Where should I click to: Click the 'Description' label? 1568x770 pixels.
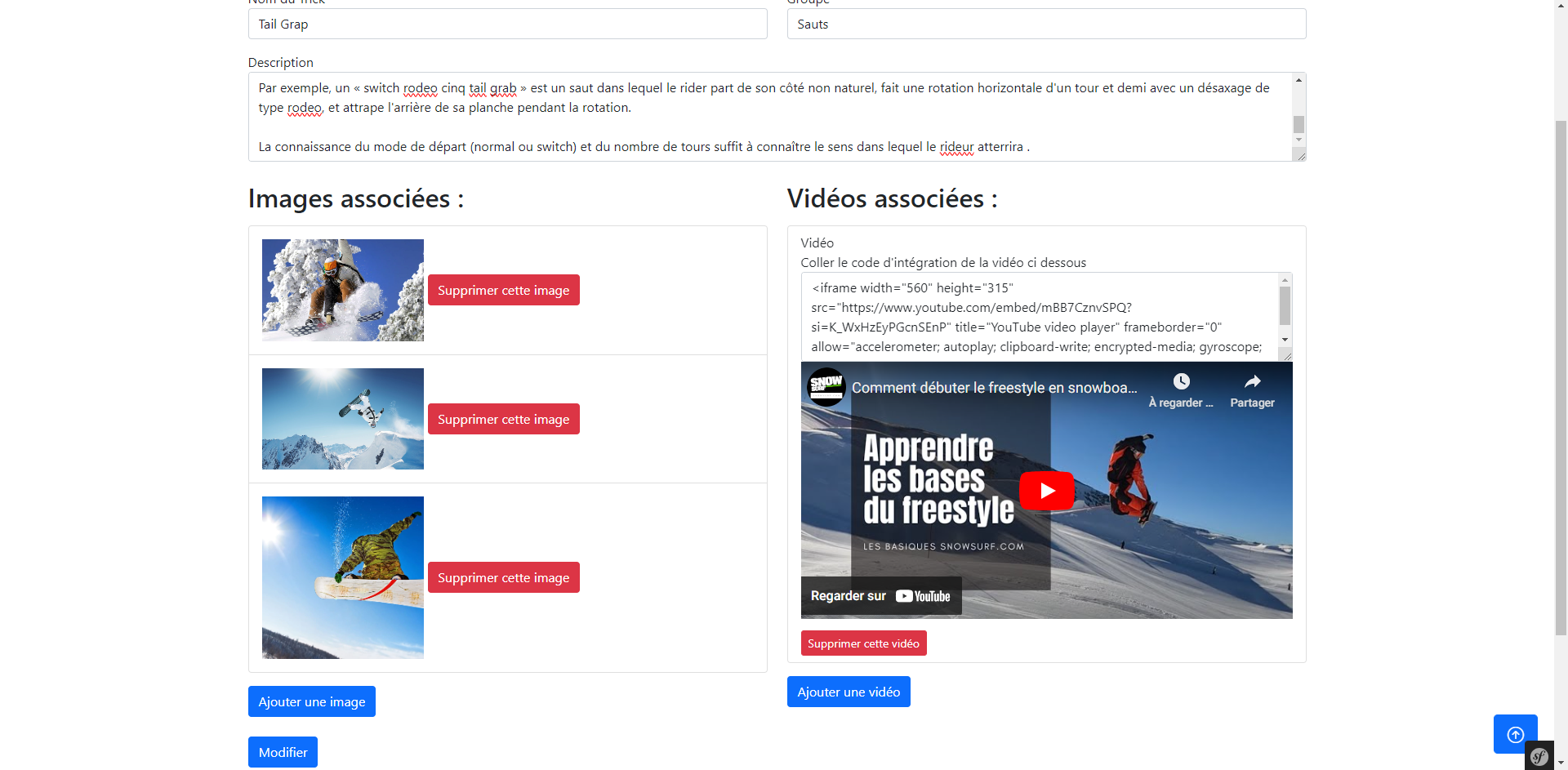[x=280, y=63]
